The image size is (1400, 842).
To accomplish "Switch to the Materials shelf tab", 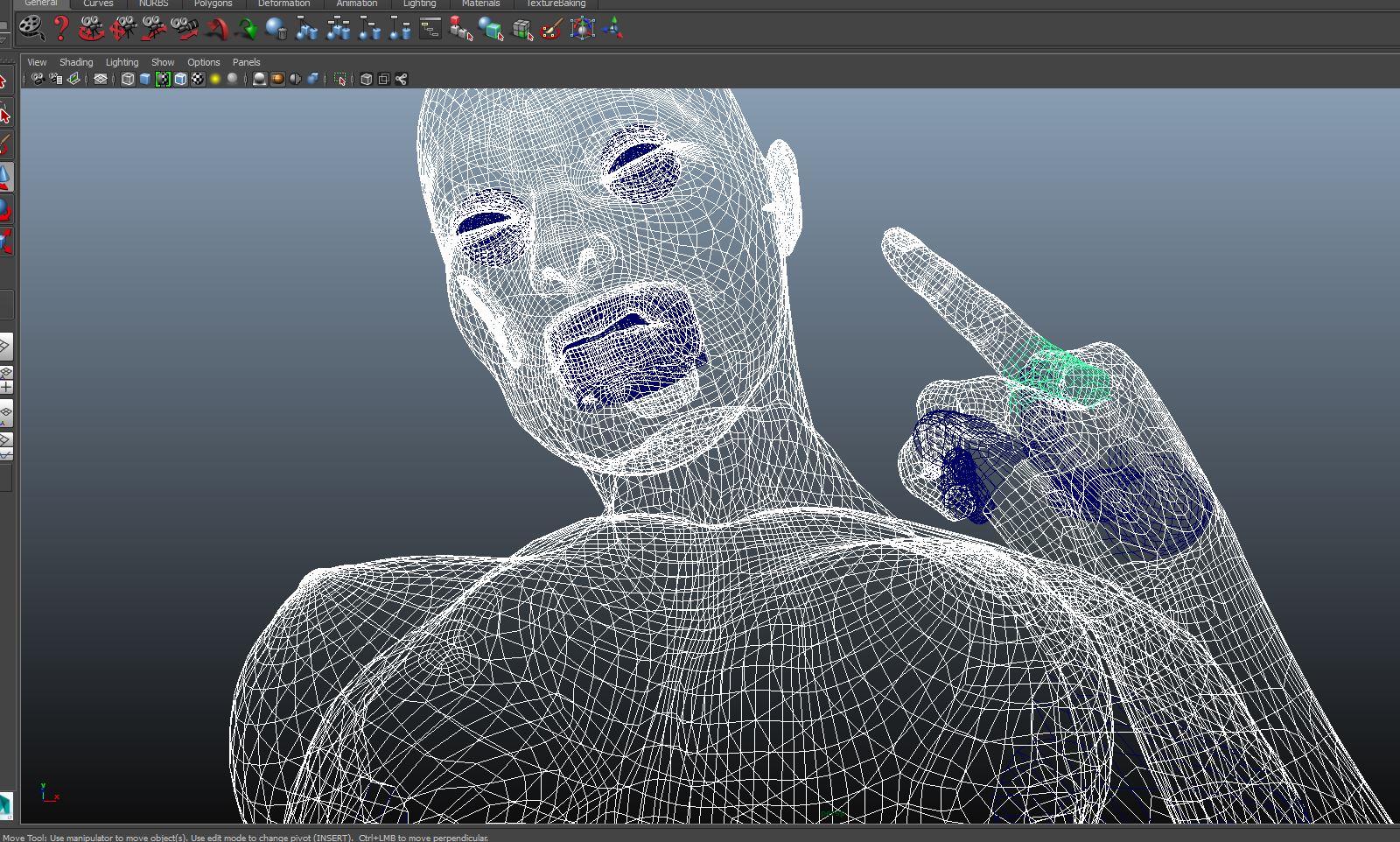I will (481, 4).
